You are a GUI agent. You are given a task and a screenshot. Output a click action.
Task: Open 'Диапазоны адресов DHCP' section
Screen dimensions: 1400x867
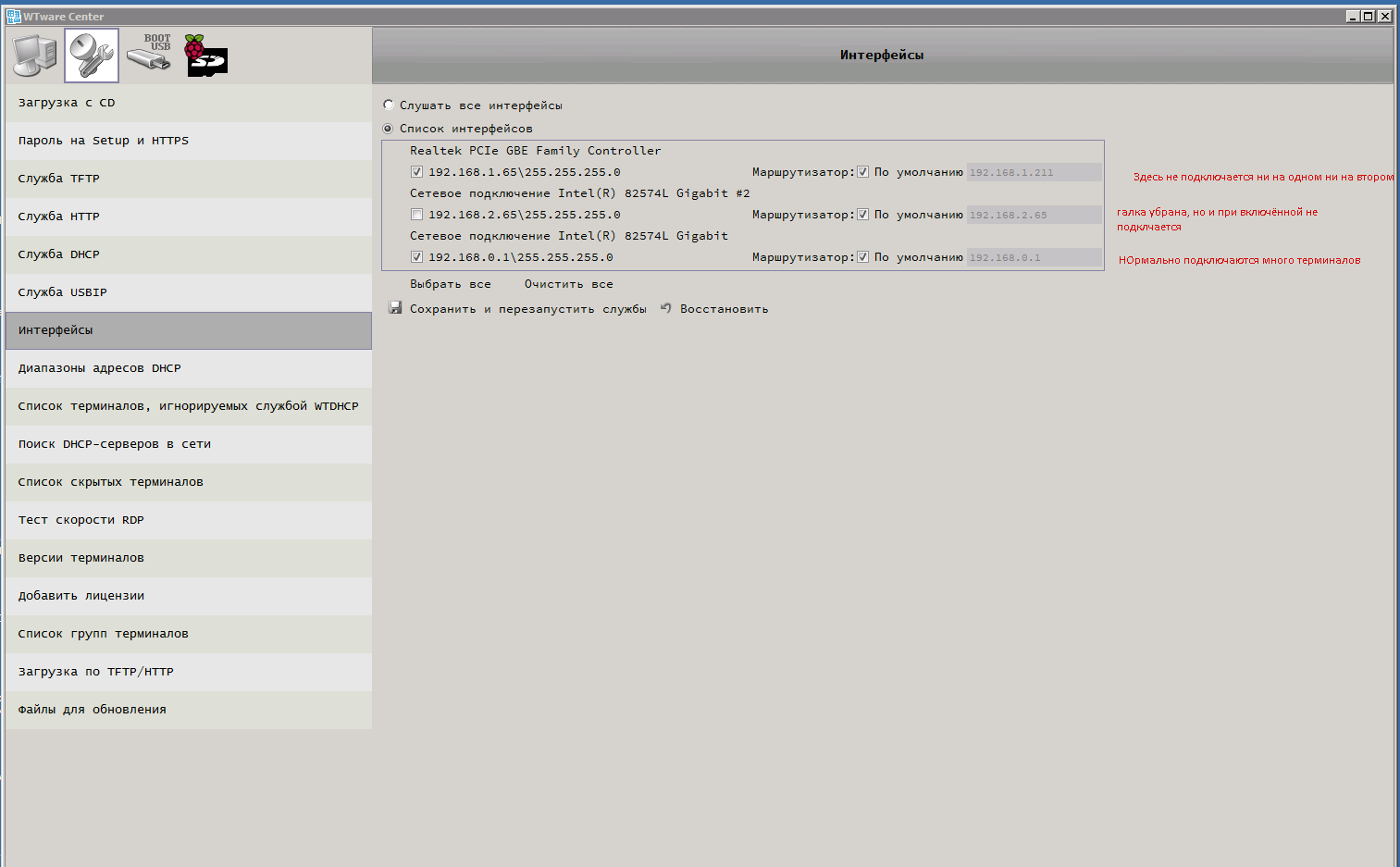(x=99, y=368)
